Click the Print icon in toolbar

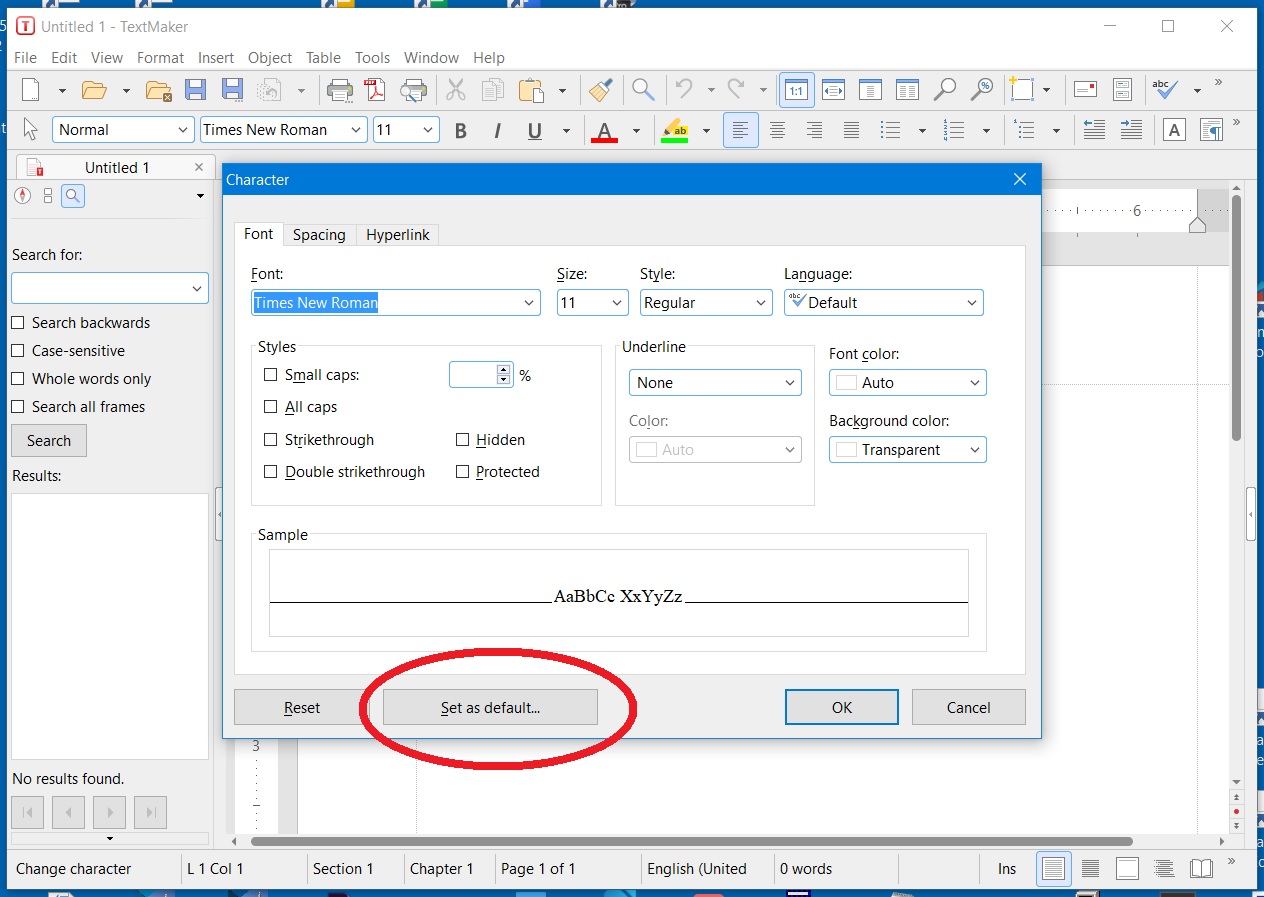tap(340, 90)
